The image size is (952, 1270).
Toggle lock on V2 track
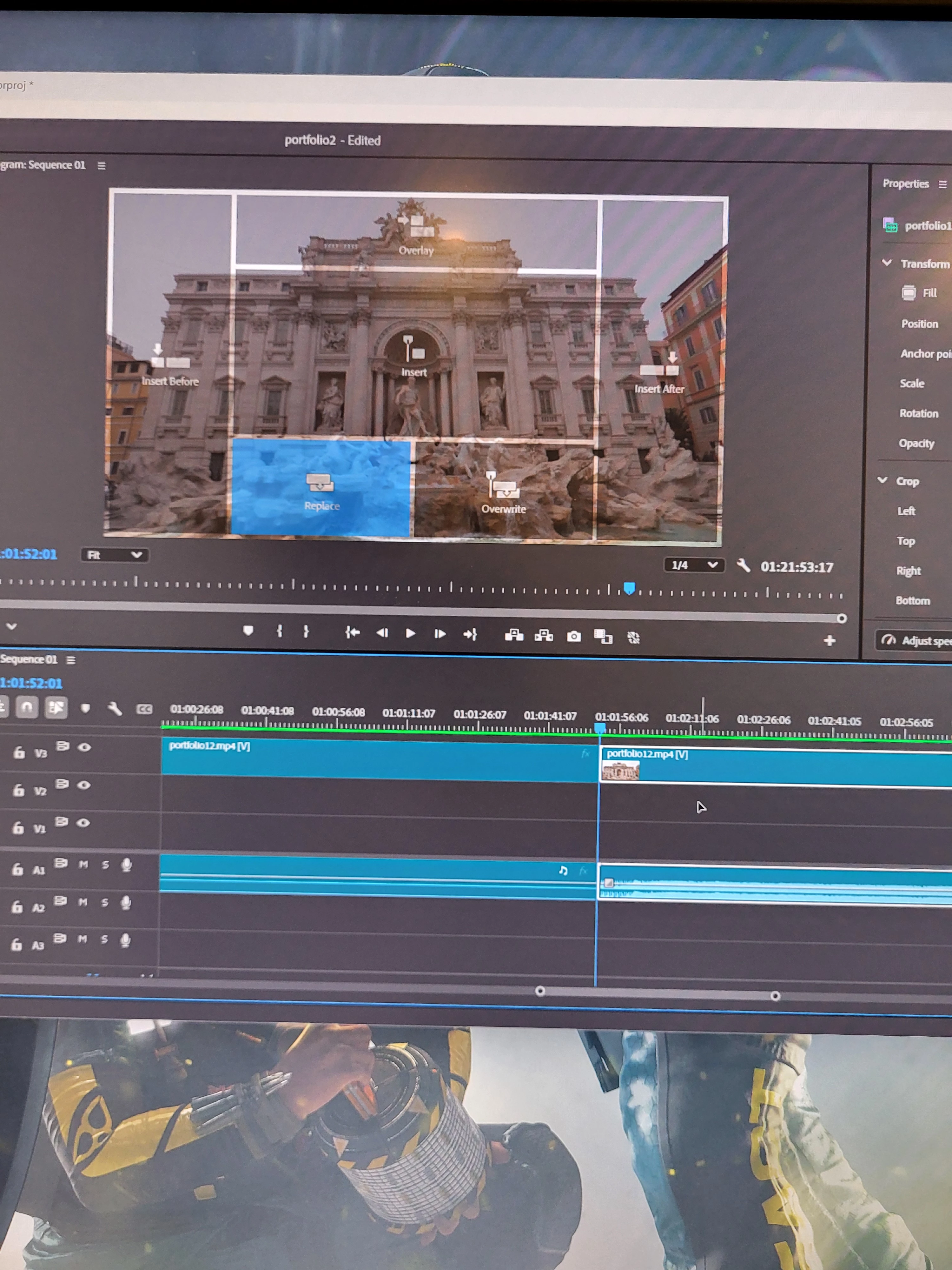[x=19, y=791]
